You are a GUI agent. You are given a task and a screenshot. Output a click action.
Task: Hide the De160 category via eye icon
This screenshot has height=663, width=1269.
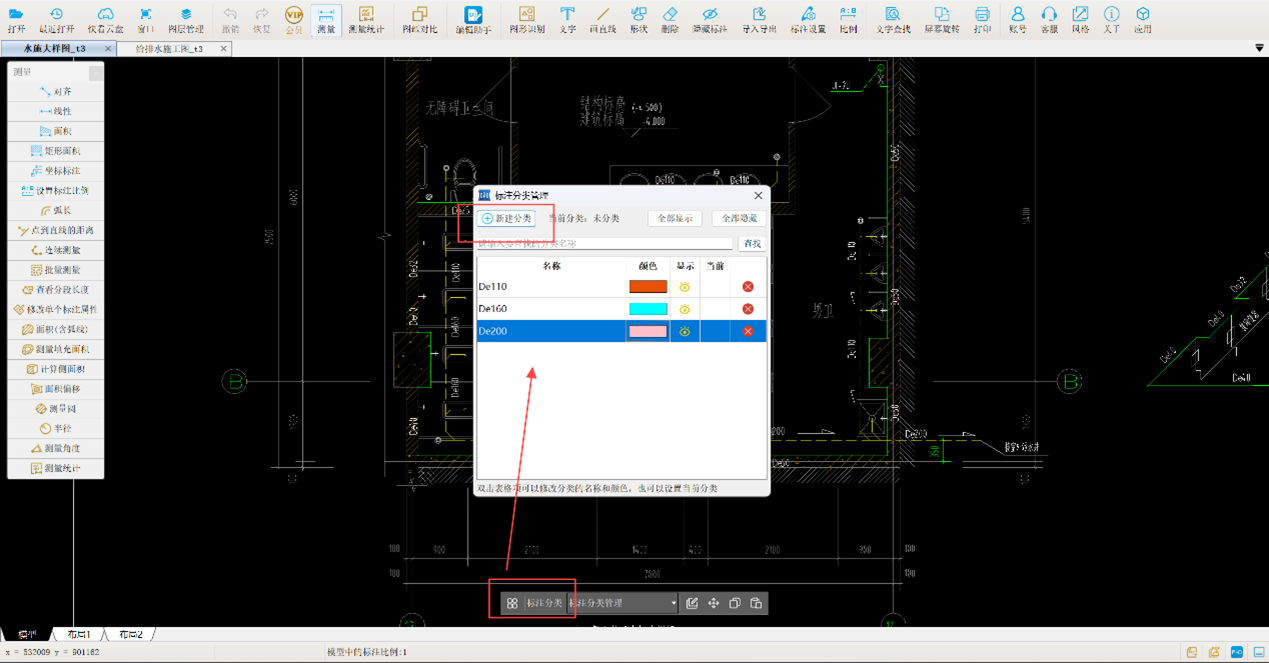684,309
